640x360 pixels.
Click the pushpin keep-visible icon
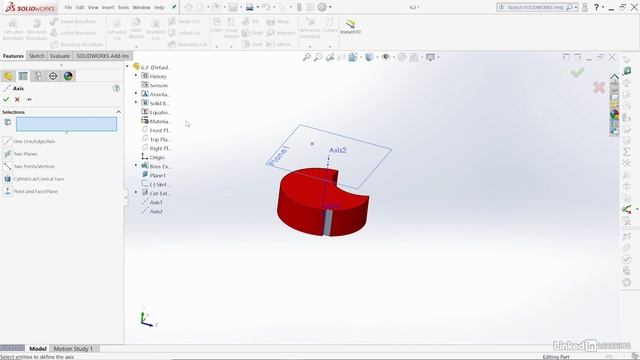(29, 99)
